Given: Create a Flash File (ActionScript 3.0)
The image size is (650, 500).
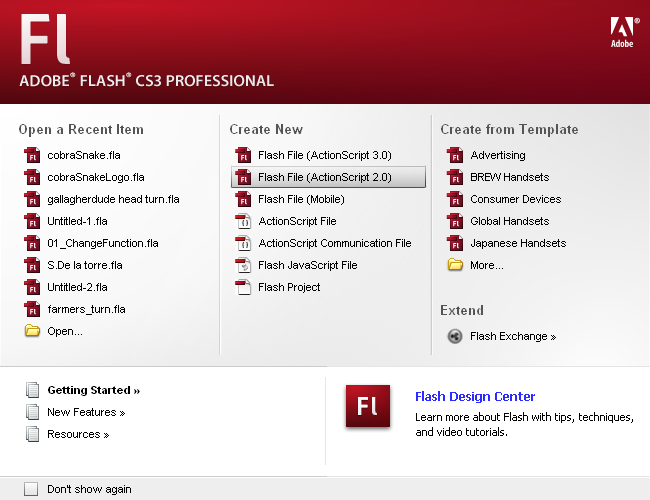Looking at the screenshot, I should point(324,155).
